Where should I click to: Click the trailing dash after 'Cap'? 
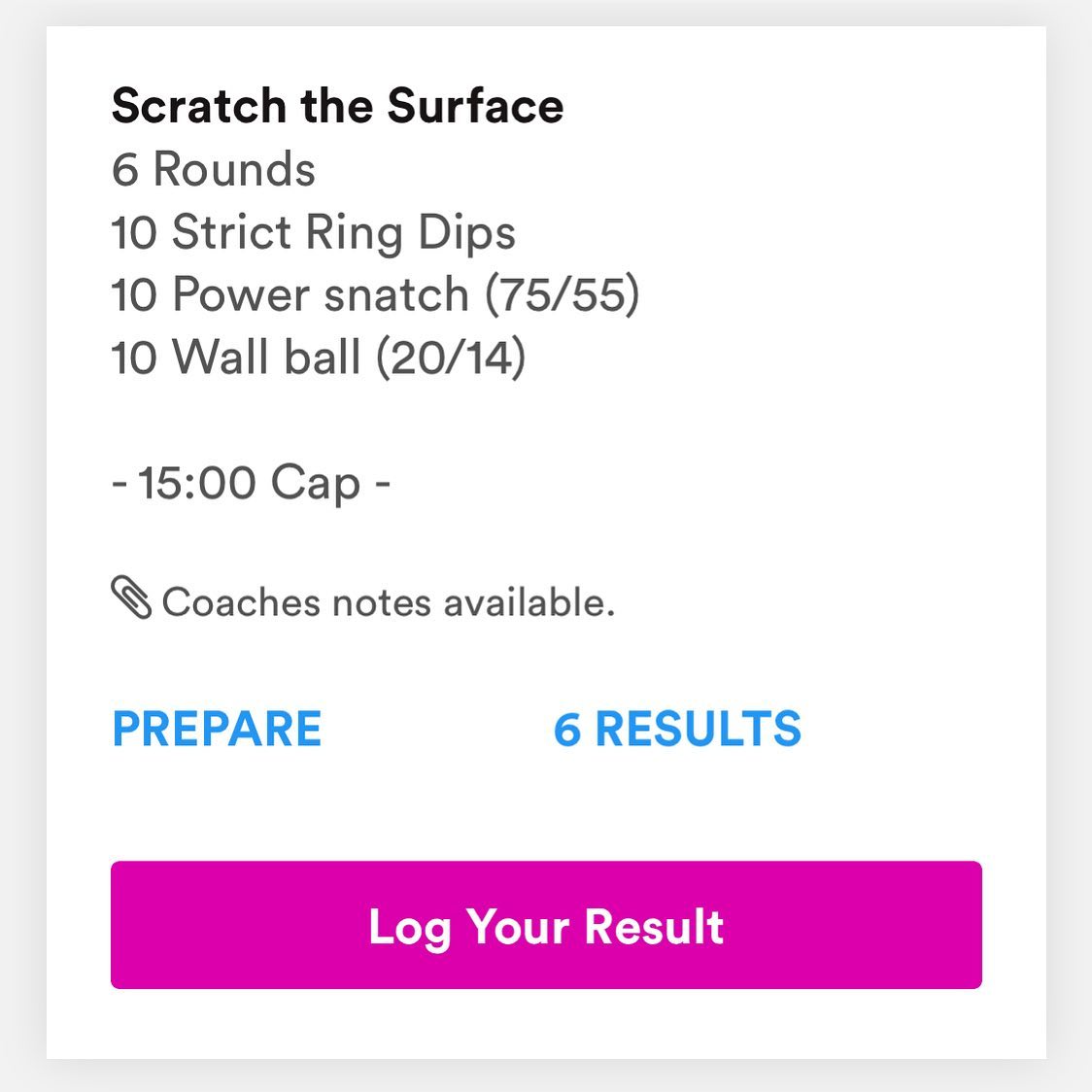coord(382,482)
